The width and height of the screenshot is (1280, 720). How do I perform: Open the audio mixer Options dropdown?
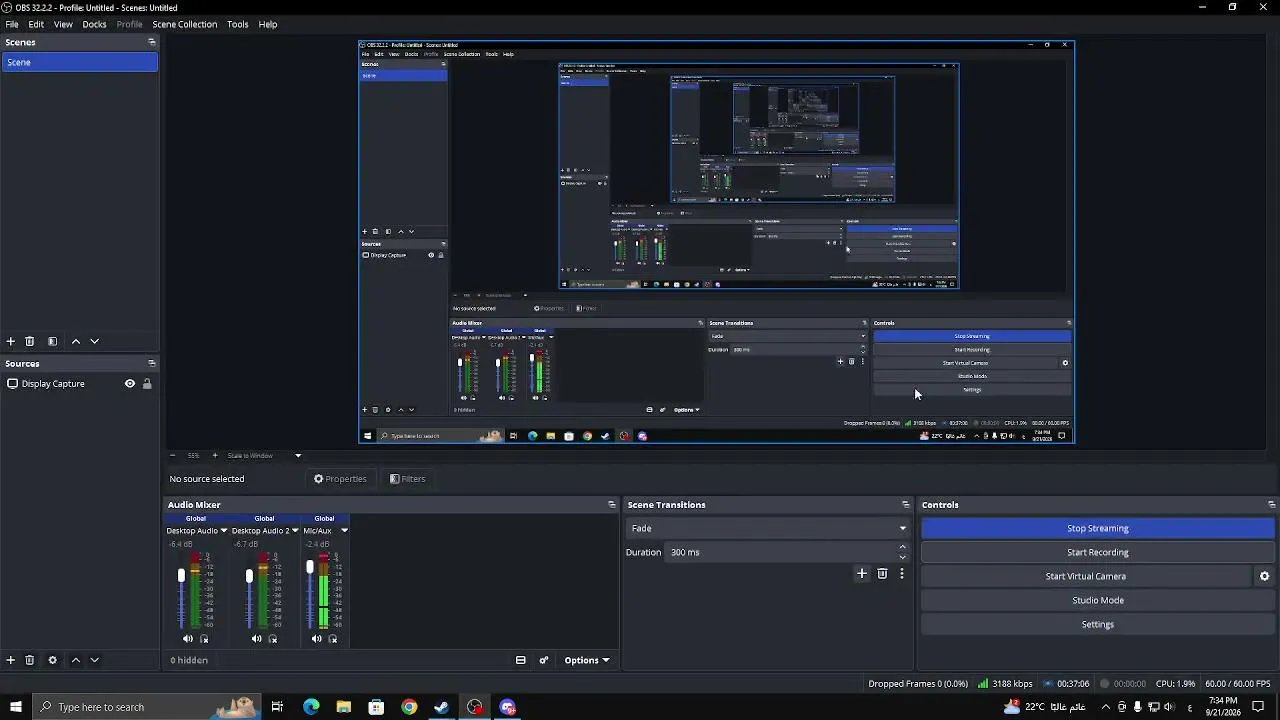pyautogui.click(x=587, y=660)
